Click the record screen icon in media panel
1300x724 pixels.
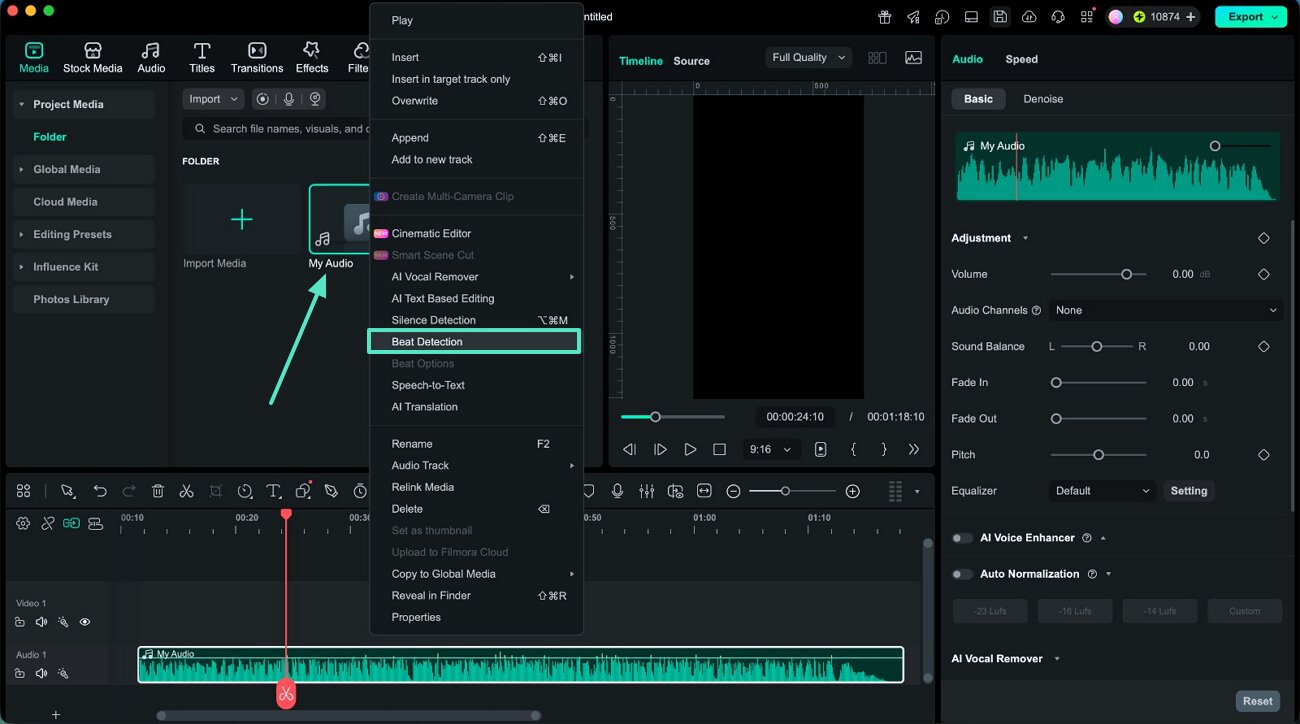pos(262,99)
